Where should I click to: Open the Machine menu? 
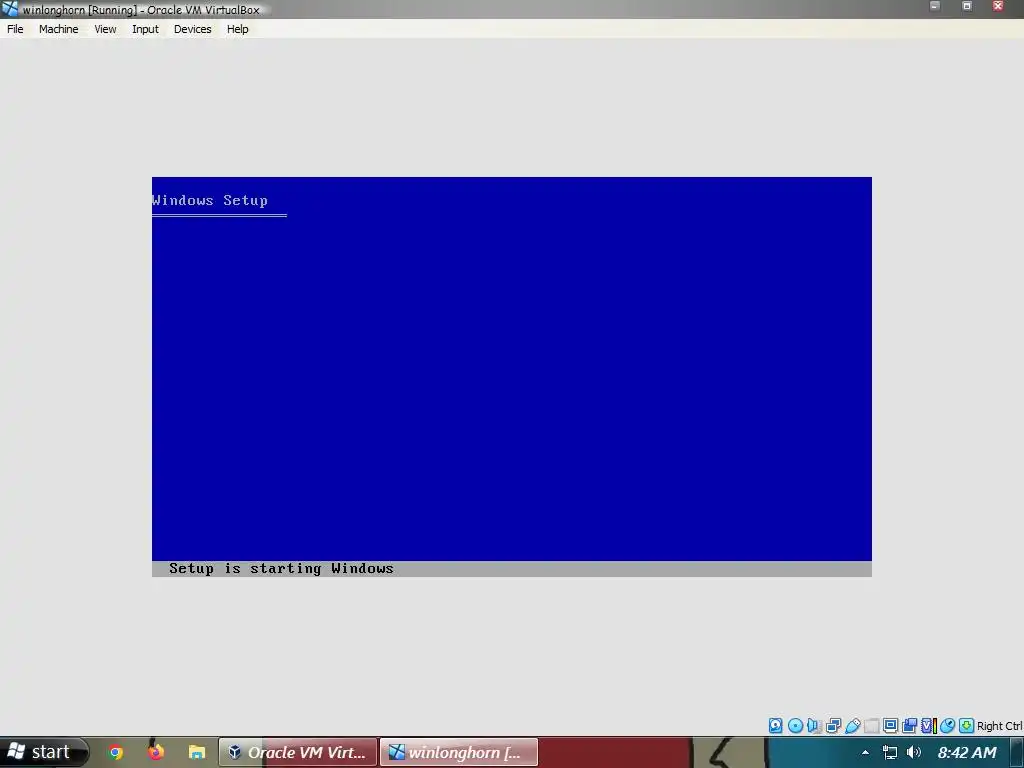click(58, 29)
